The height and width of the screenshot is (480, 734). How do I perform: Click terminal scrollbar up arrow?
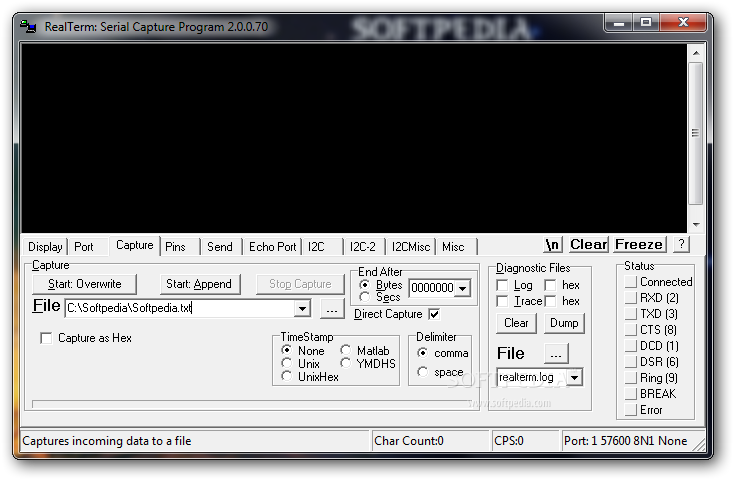(x=696, y=53)
